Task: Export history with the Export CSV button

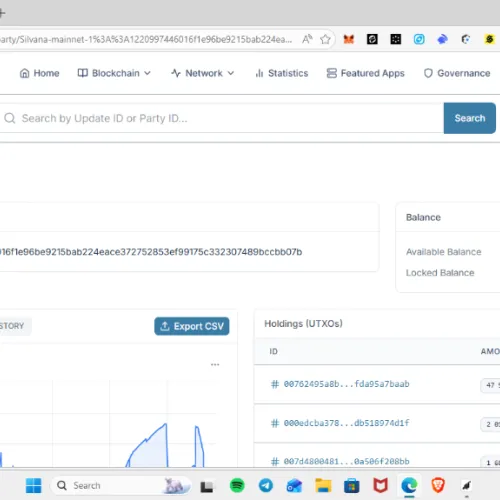Action: 192,326
